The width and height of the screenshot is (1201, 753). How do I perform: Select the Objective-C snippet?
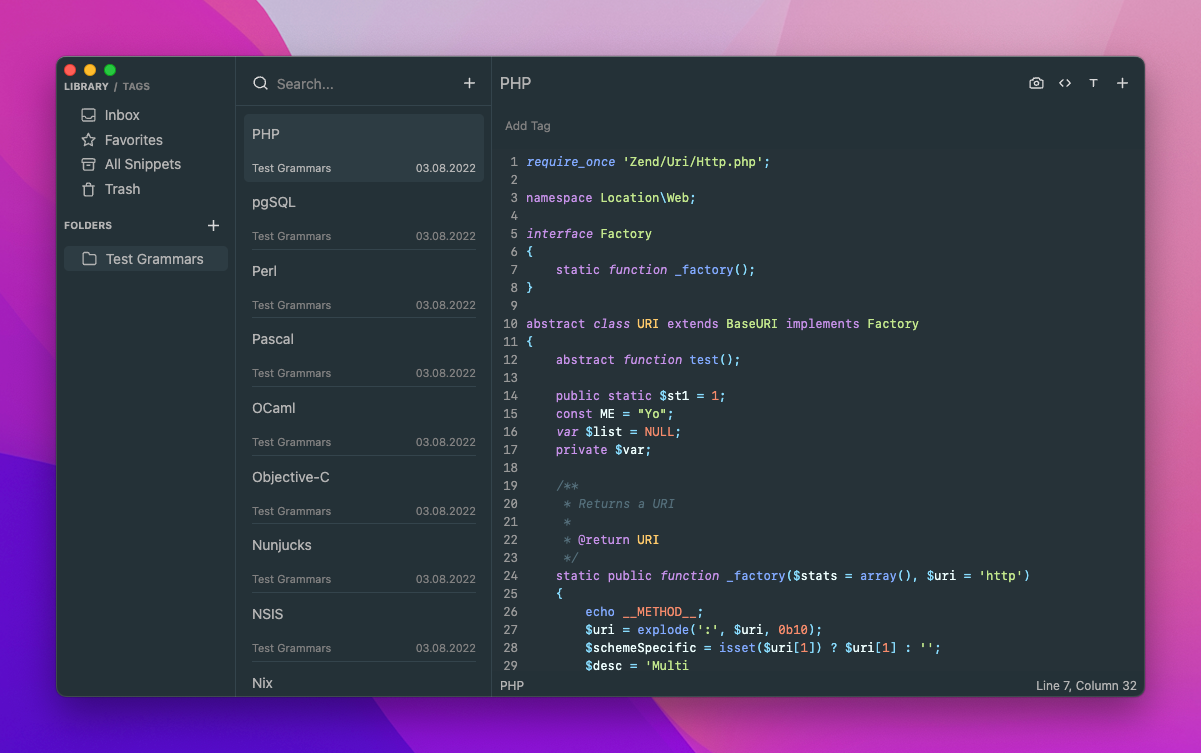[364, 491]
